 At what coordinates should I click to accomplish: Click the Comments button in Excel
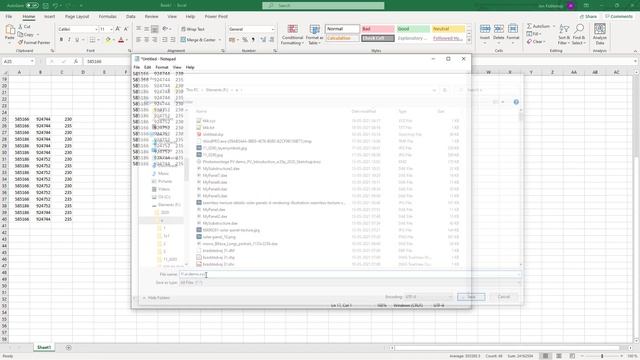click(x=619, y=16)
